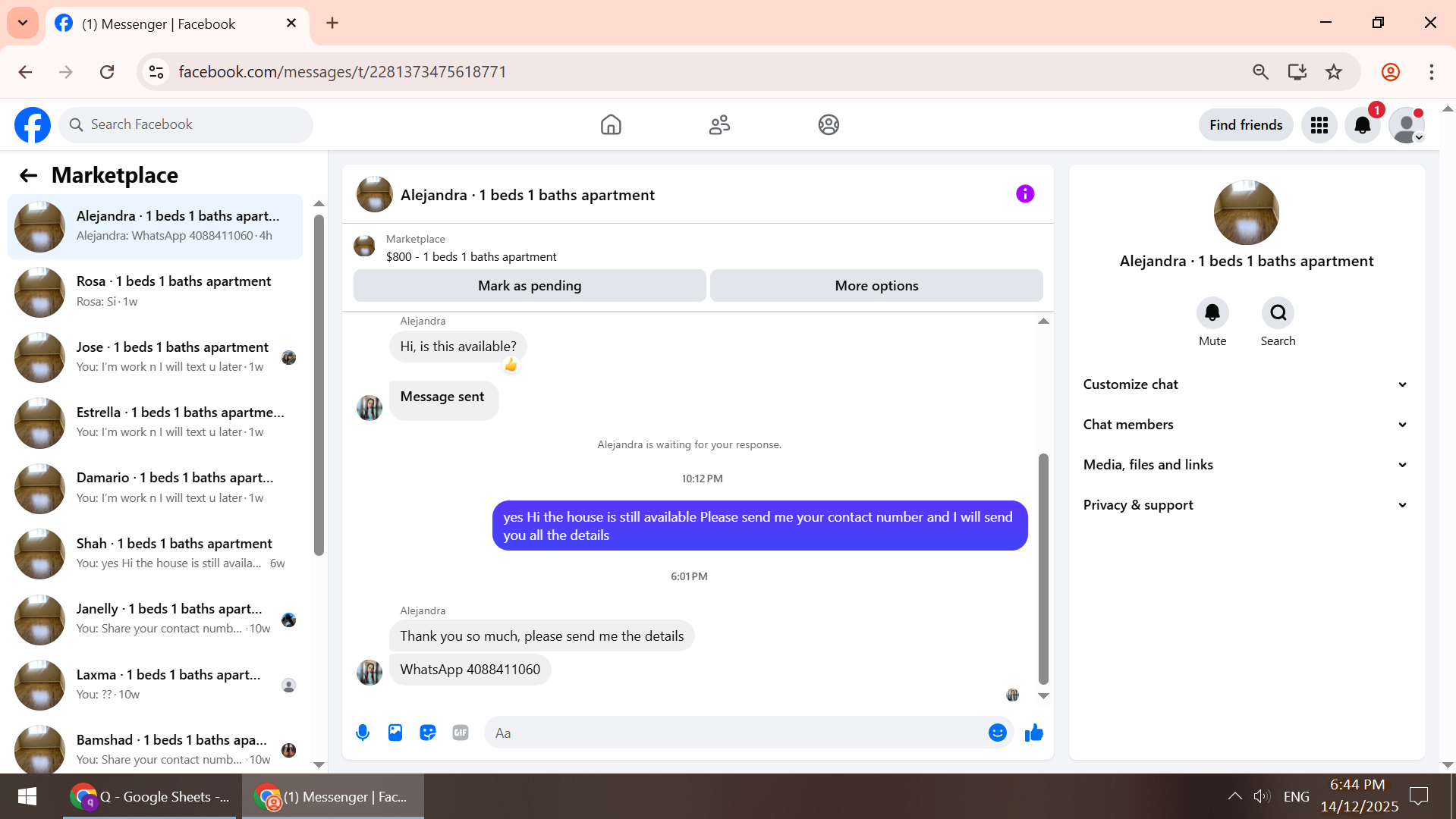The width and height of the screenshot is (1456, 819).
Task: Select the Messenger Facebook browser tab
Action: pyautogui.click(x=178, y=24)
